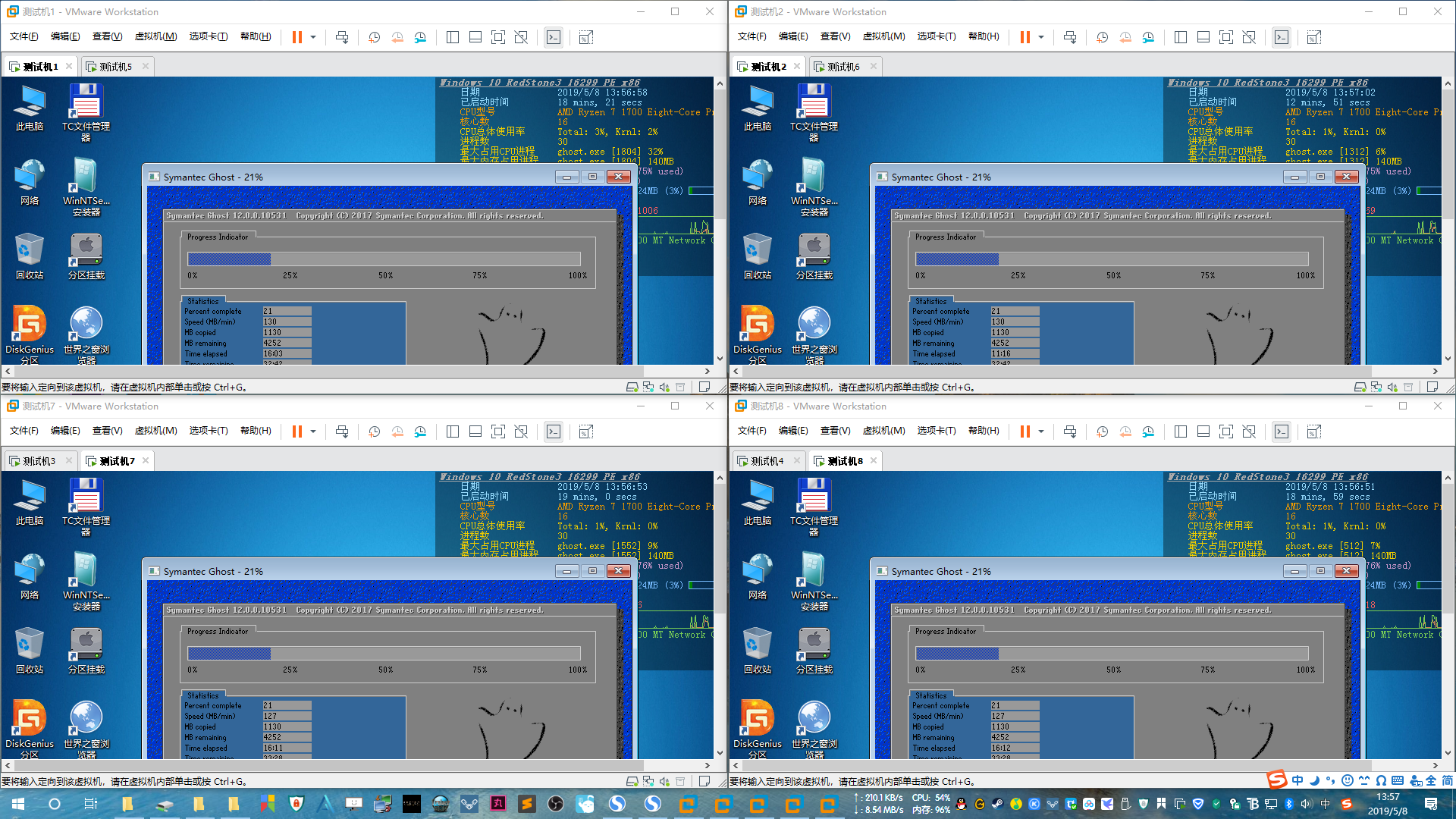The image size is (1456, 819).
Task: Expand power options dropdown in 测试机7 window
Action: pos(313,431)
